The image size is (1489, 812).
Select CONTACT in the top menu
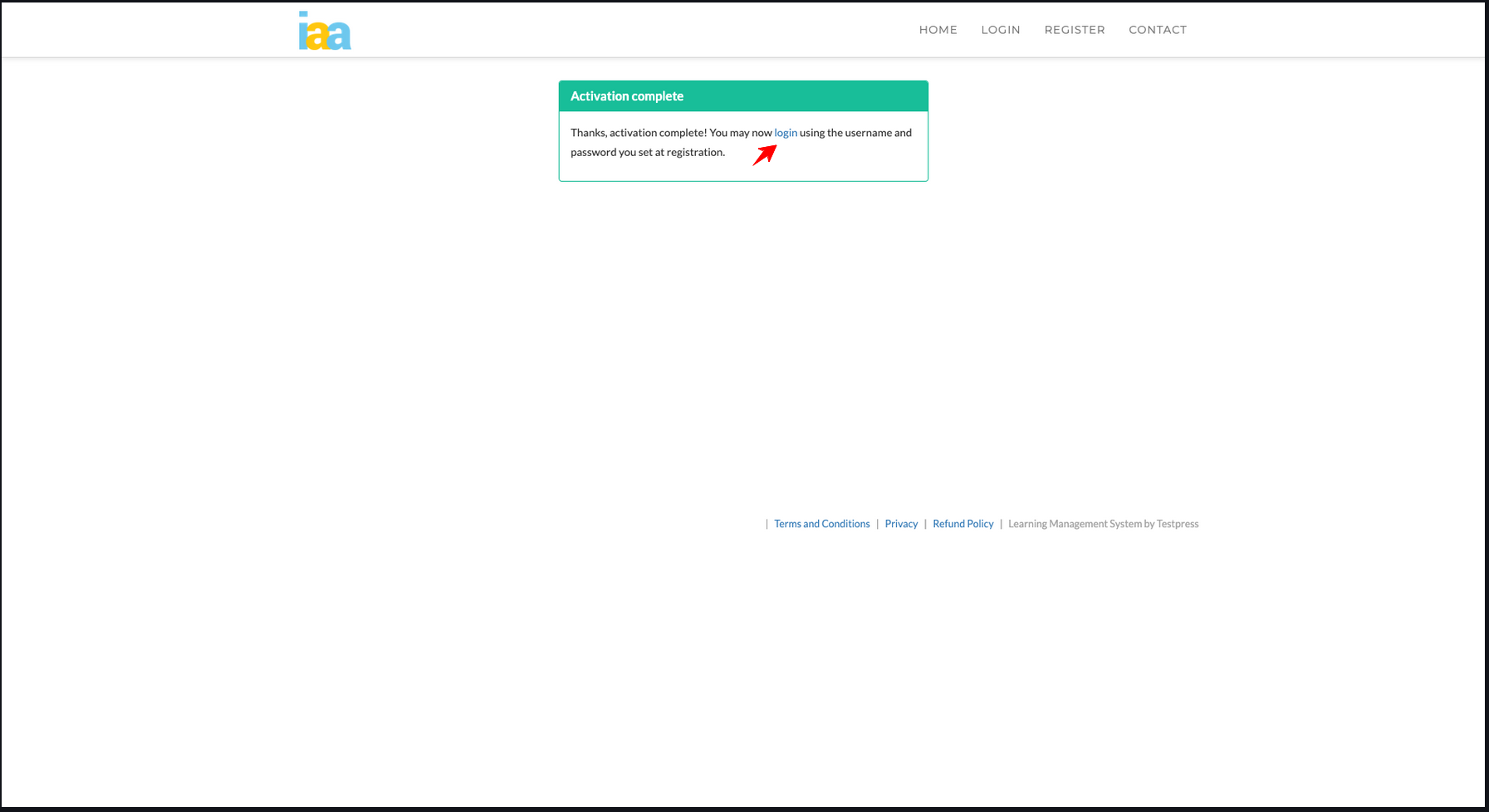point(1157,30)
